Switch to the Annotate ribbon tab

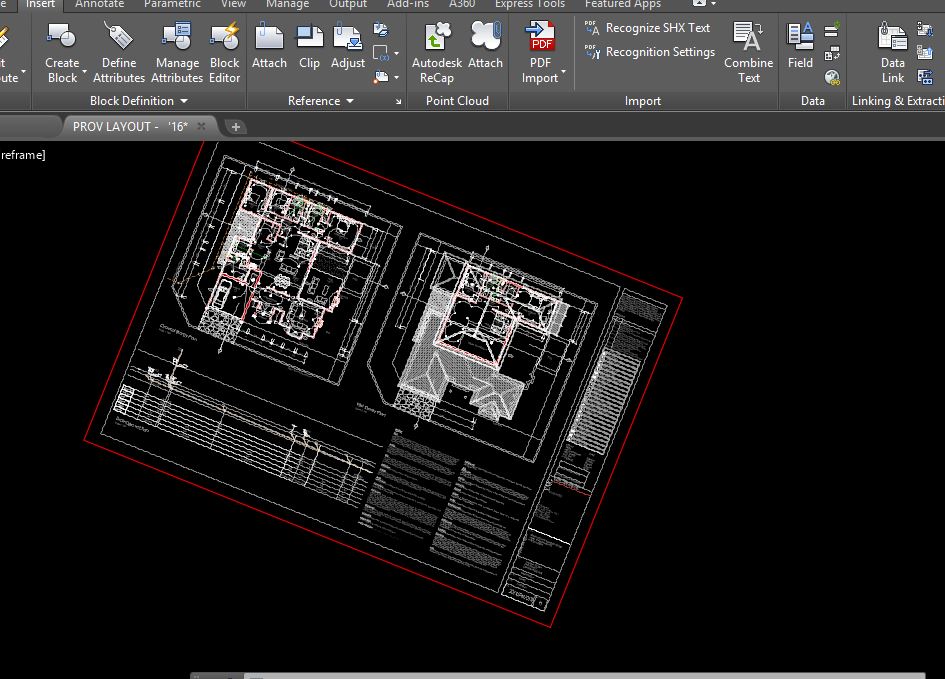(100, 5)
